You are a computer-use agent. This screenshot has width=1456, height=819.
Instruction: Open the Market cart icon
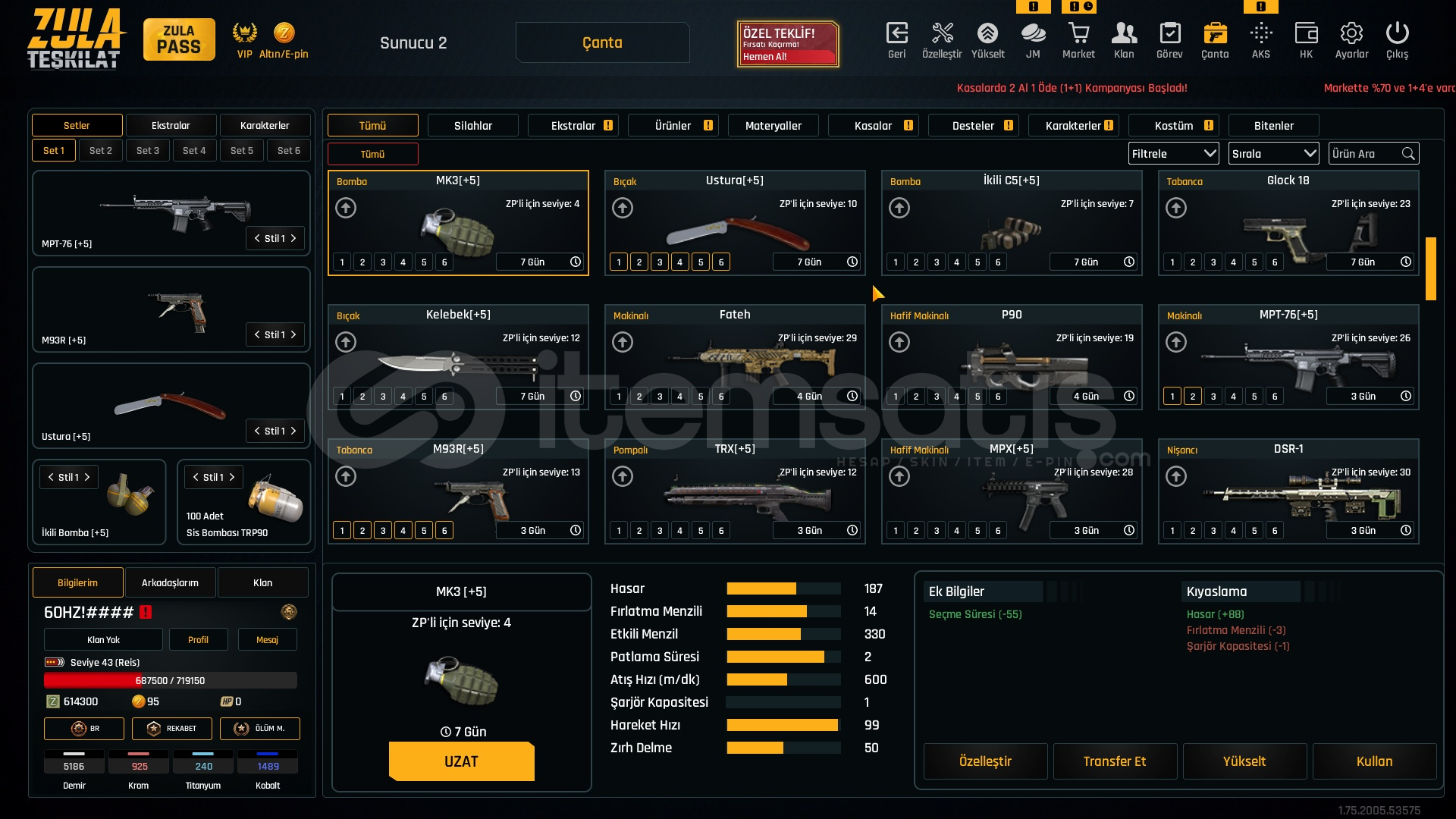[x=1078, y=33]
